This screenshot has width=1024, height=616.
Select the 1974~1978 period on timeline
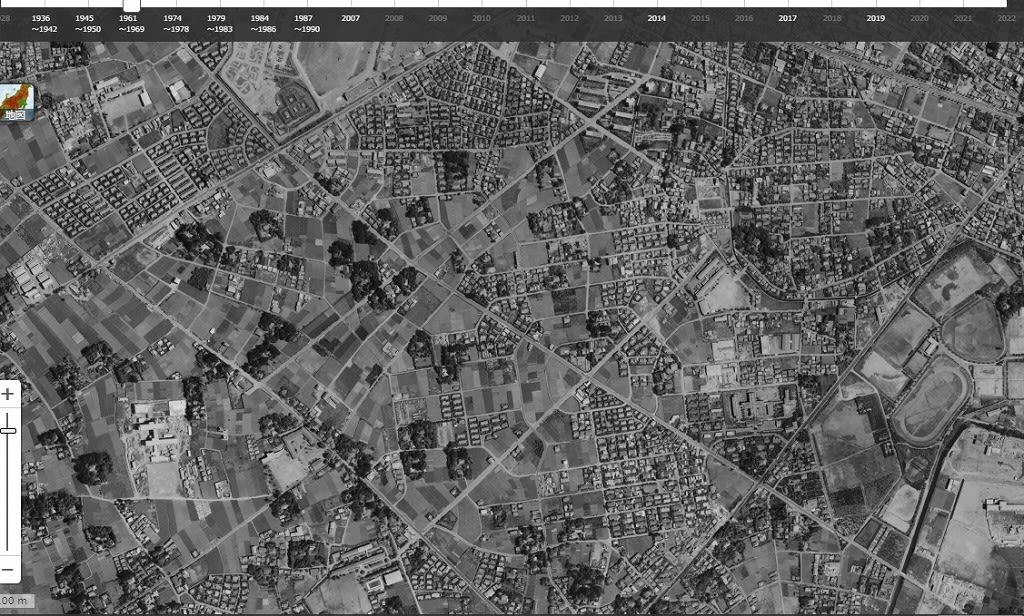(x=175, y=24)
